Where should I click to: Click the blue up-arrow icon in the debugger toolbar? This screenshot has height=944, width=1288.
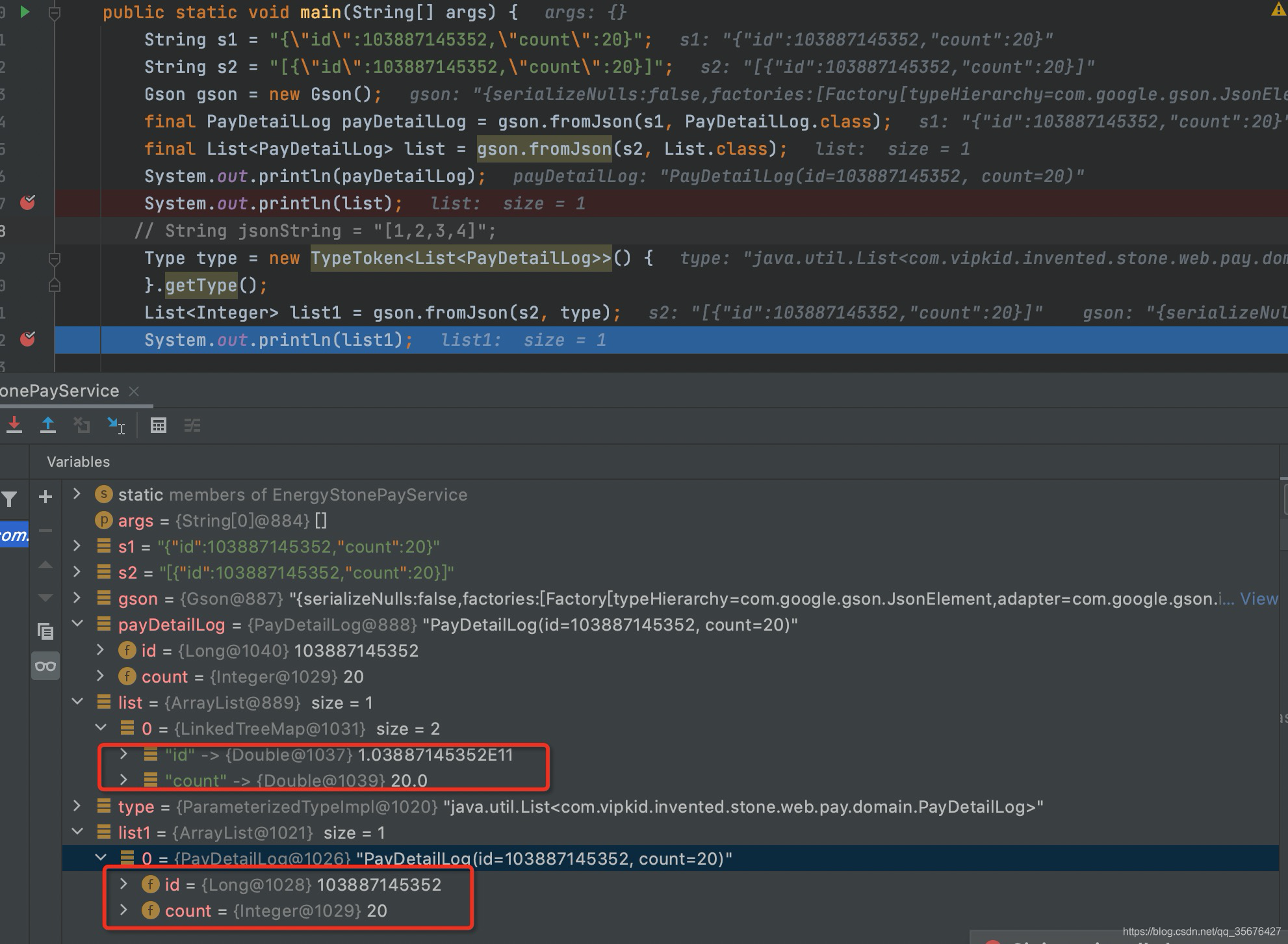click(x=48, y=425)
